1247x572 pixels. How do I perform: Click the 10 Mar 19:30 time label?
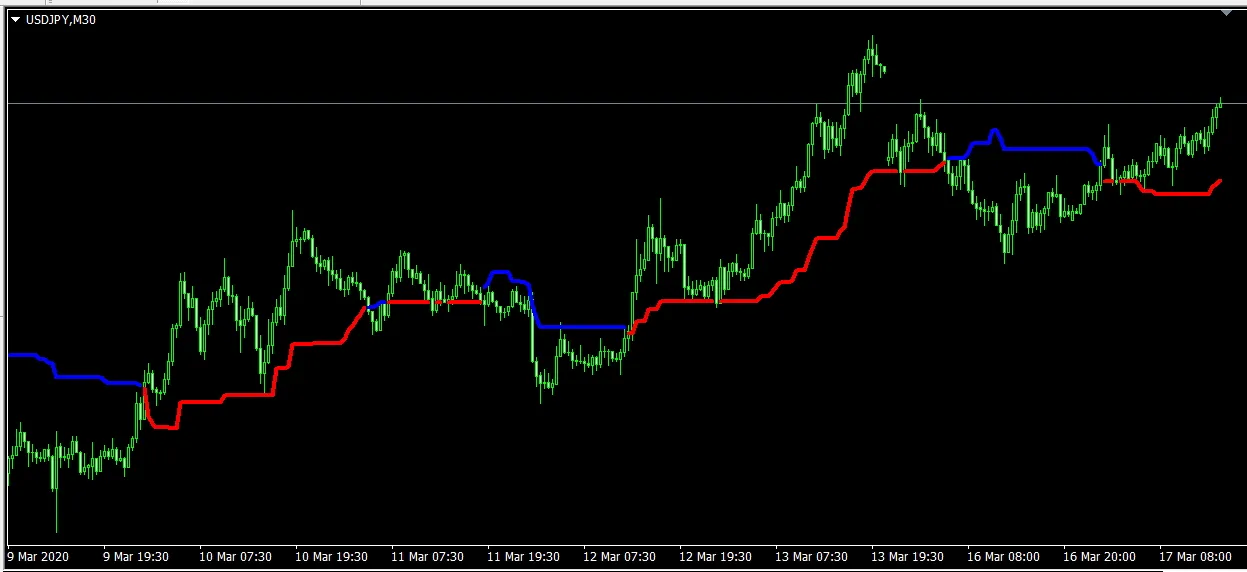329,556
